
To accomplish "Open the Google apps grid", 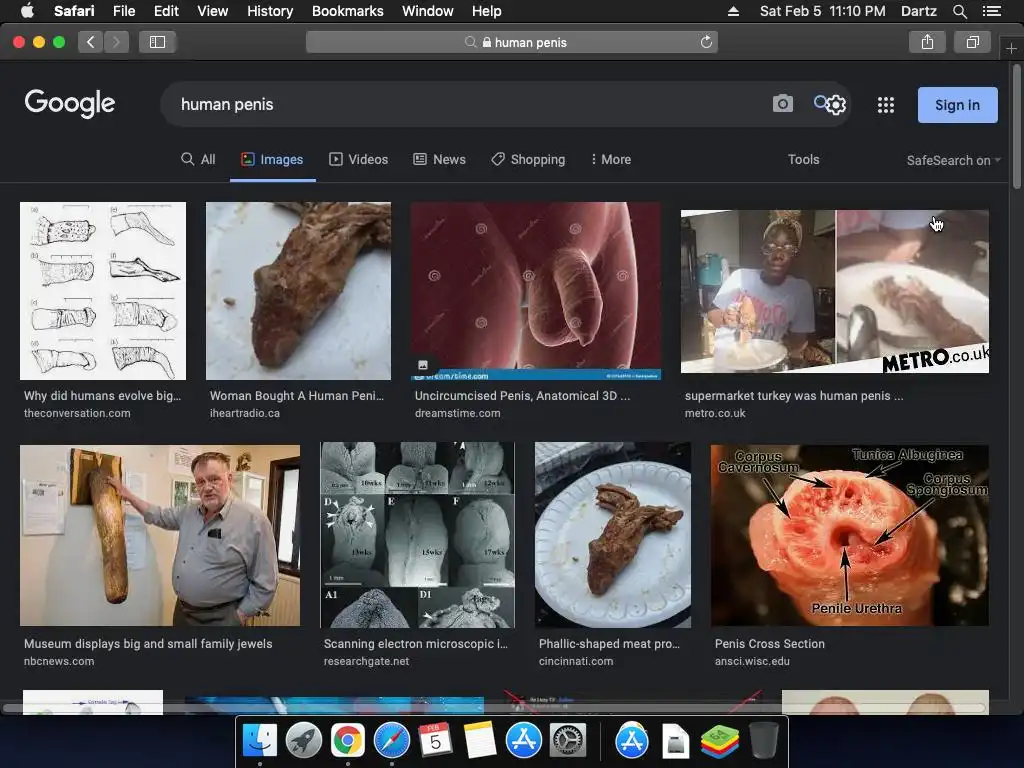I will 886,104.
